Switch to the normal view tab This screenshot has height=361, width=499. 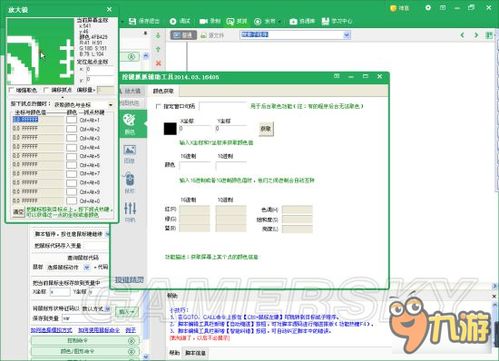pyautogui.click(x=183, y=35)
